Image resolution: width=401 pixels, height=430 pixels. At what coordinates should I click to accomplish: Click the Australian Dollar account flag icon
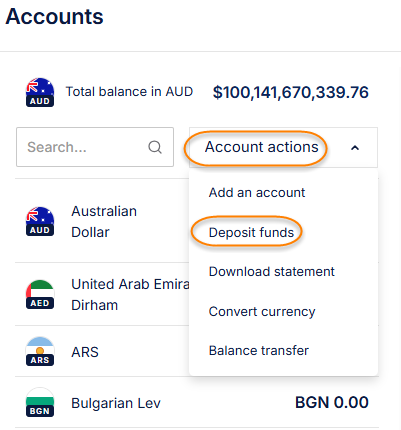(40, 221)
